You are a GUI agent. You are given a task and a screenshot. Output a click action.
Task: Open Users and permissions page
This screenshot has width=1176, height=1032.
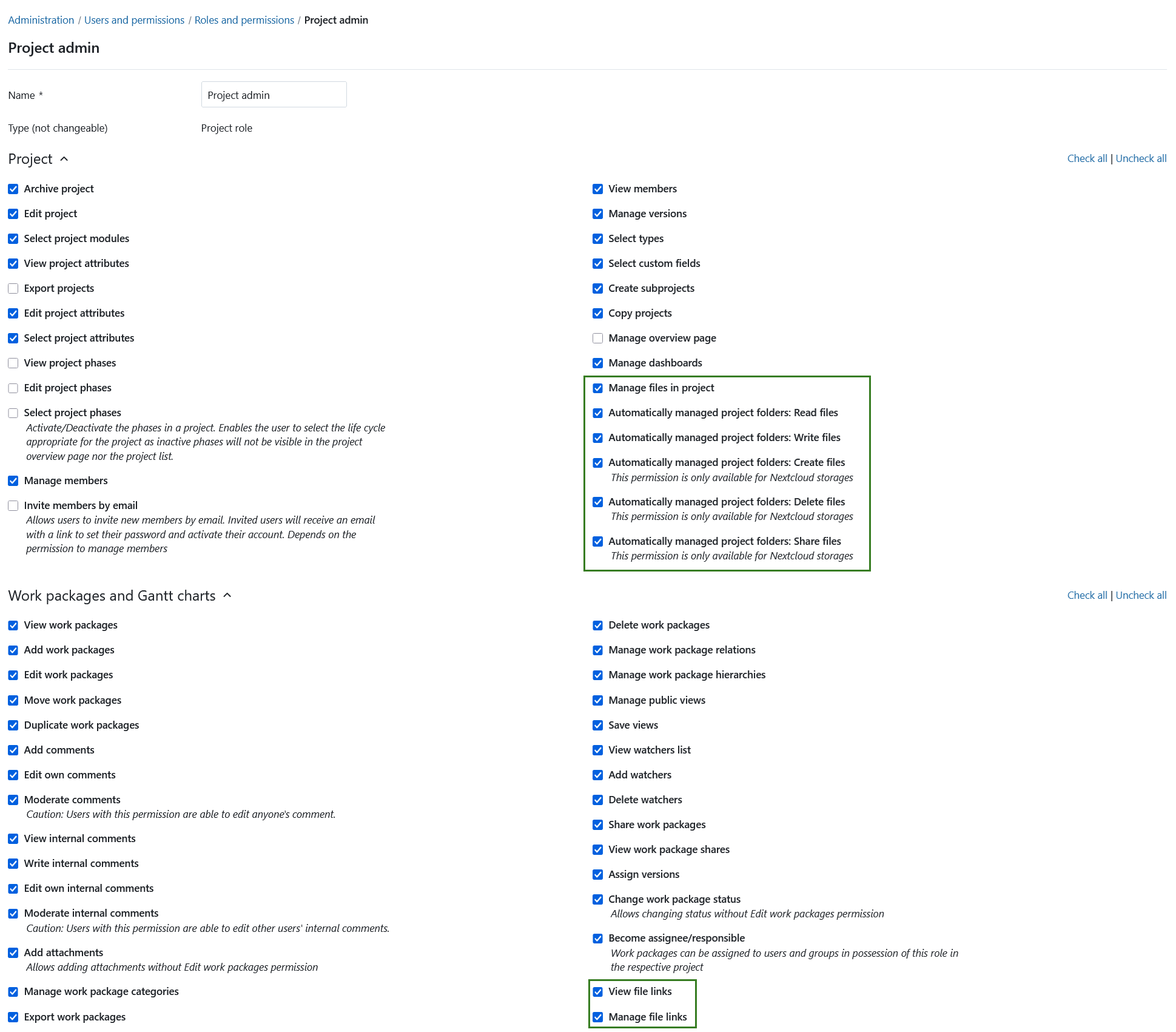134,19
